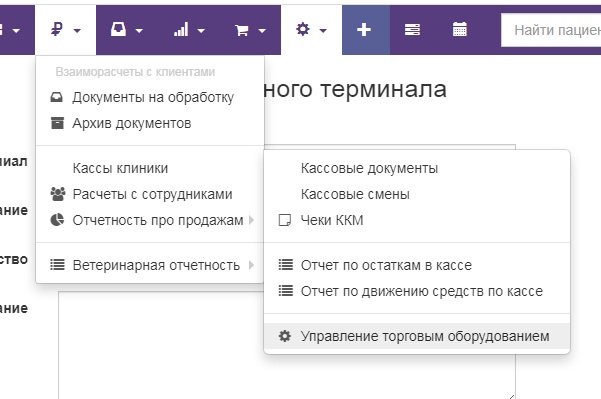Open Чеки ККМ submenu item
Screen dimensions: 601x399
tap(417, 220)
